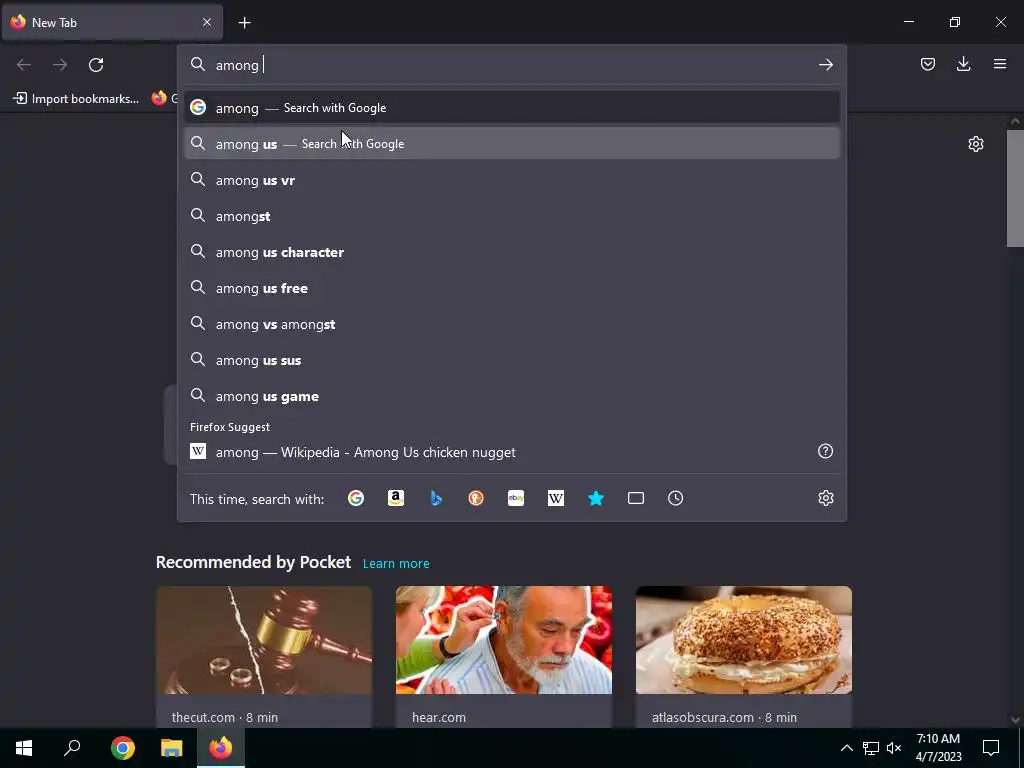Click Learn more next to Pocket
The image size is (1024, 768).
click(x=396, y=563)
